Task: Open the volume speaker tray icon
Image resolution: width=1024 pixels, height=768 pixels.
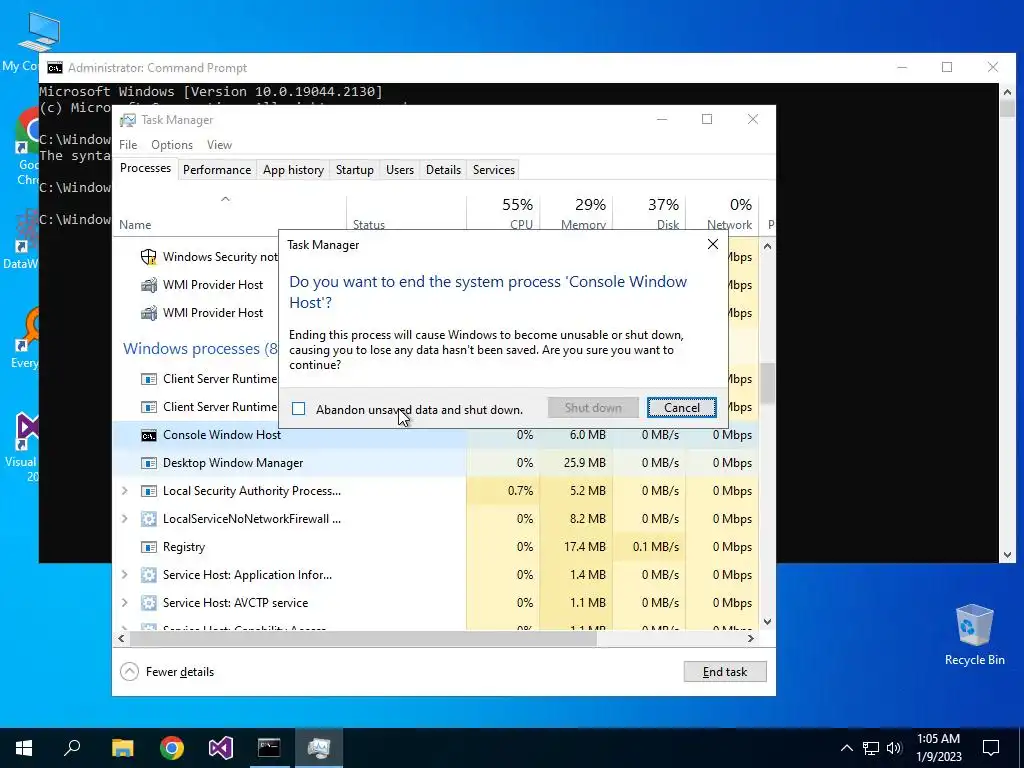Action: coord(894,748)
